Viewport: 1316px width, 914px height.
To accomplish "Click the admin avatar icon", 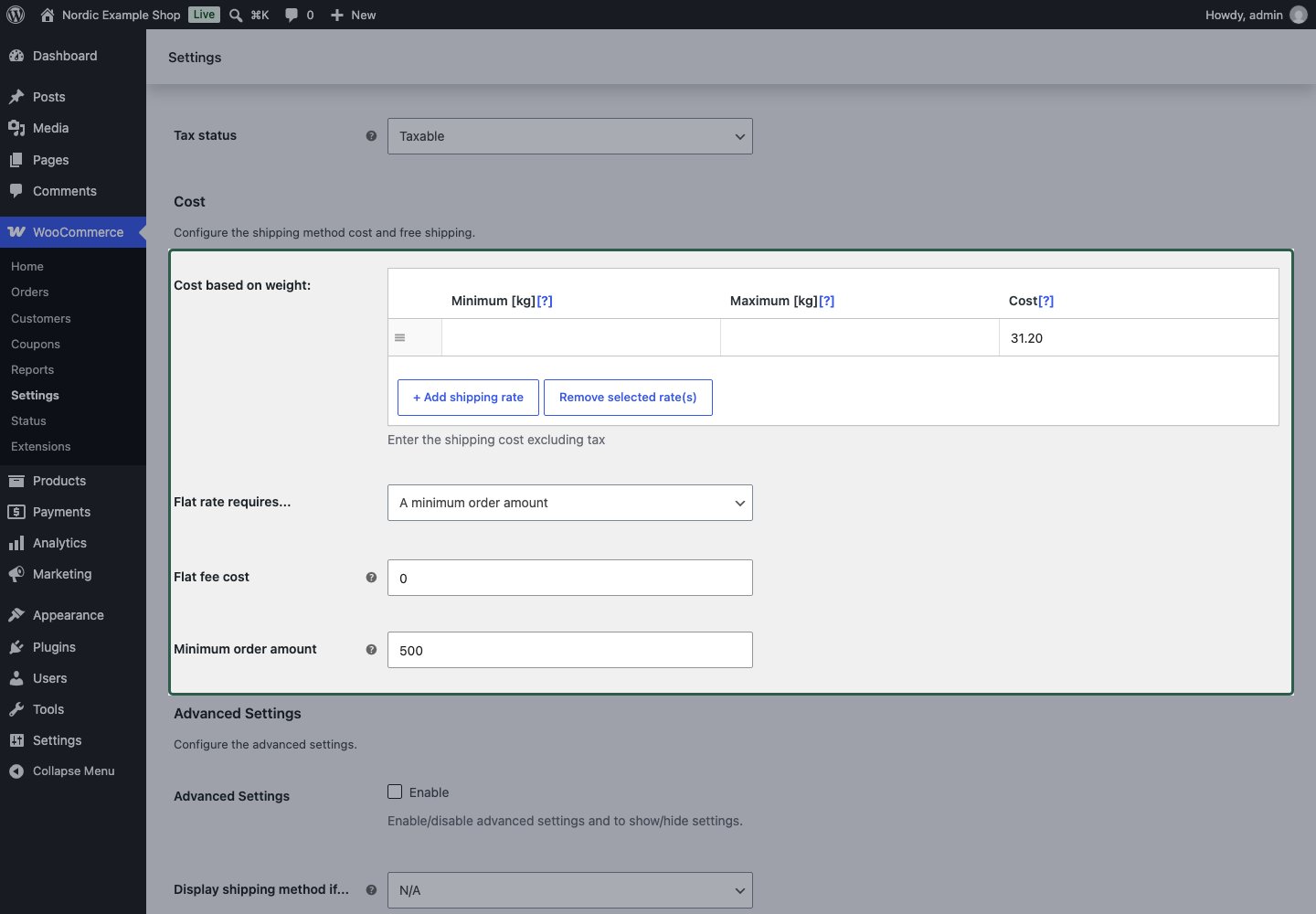I will pyautogui.click(x=1299, y=15).
